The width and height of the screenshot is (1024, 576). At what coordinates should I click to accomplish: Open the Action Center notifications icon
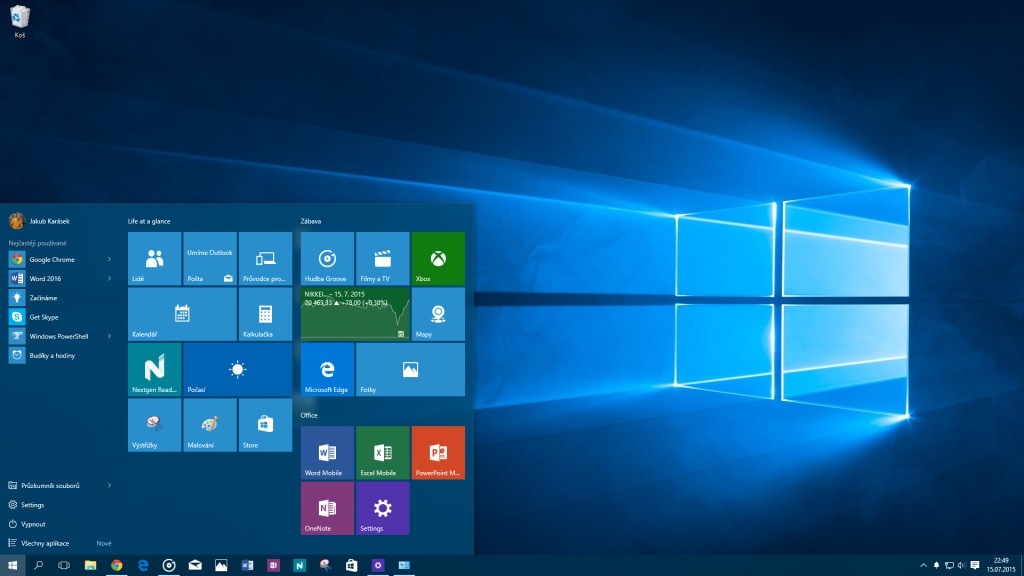[x=975, y=566]
